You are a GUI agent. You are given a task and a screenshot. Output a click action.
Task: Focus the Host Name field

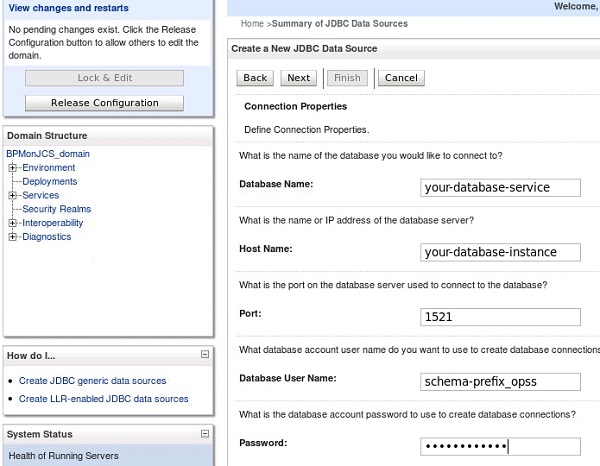point(500,252)
